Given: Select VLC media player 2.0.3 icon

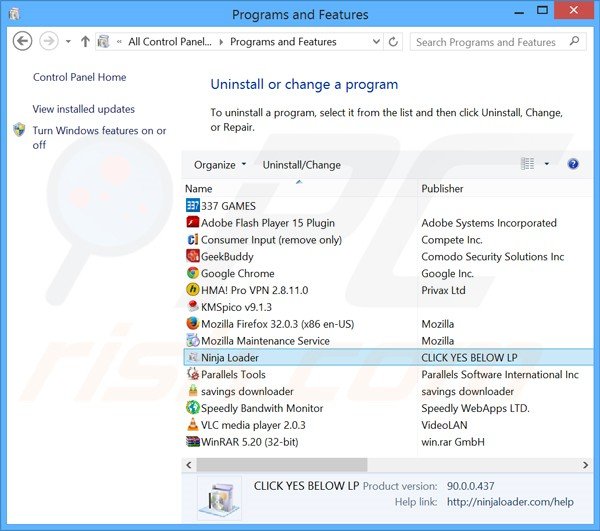Looking at the screenshot, I should pyautogui.click(x=192, y=424).
